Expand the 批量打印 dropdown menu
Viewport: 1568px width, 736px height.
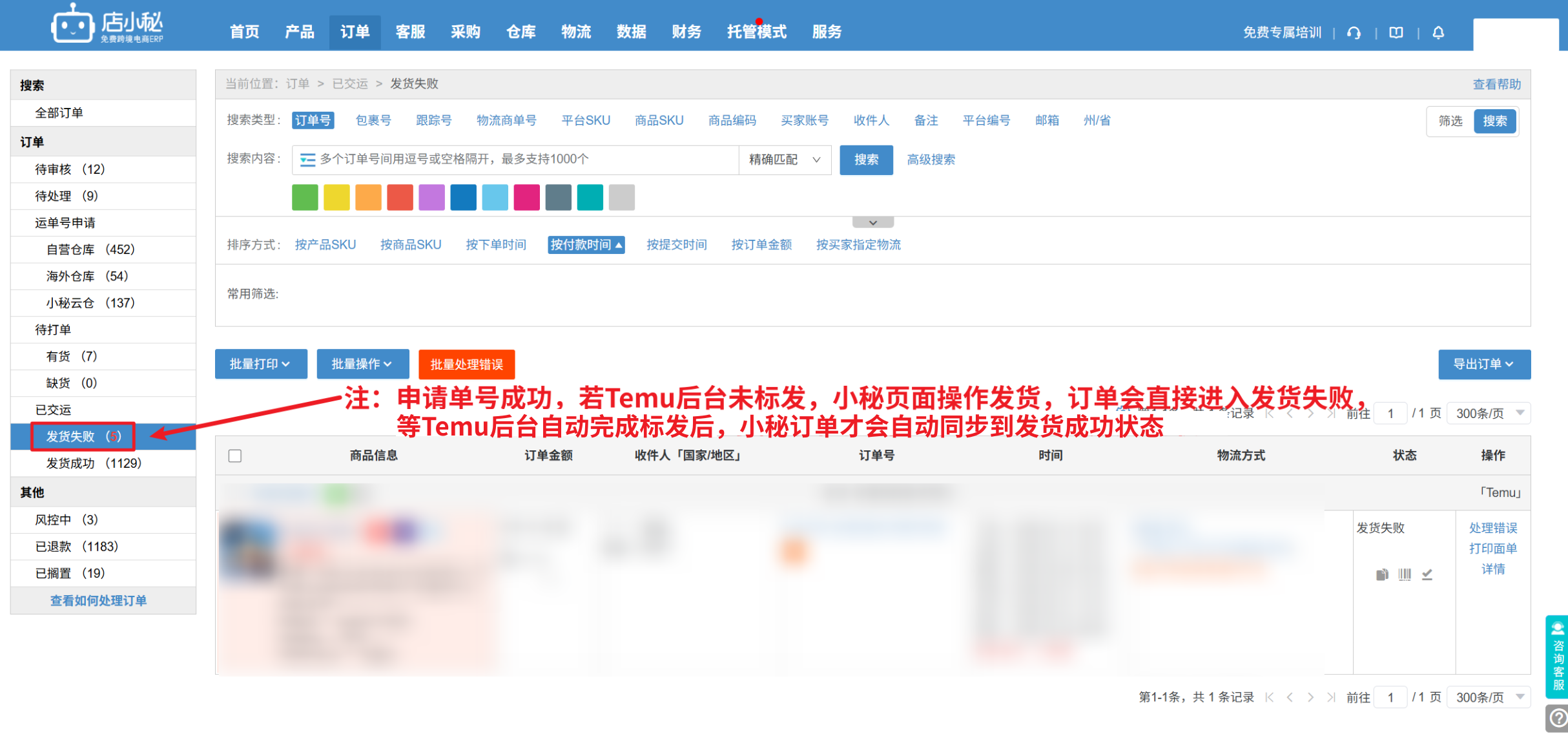[260, 364]
